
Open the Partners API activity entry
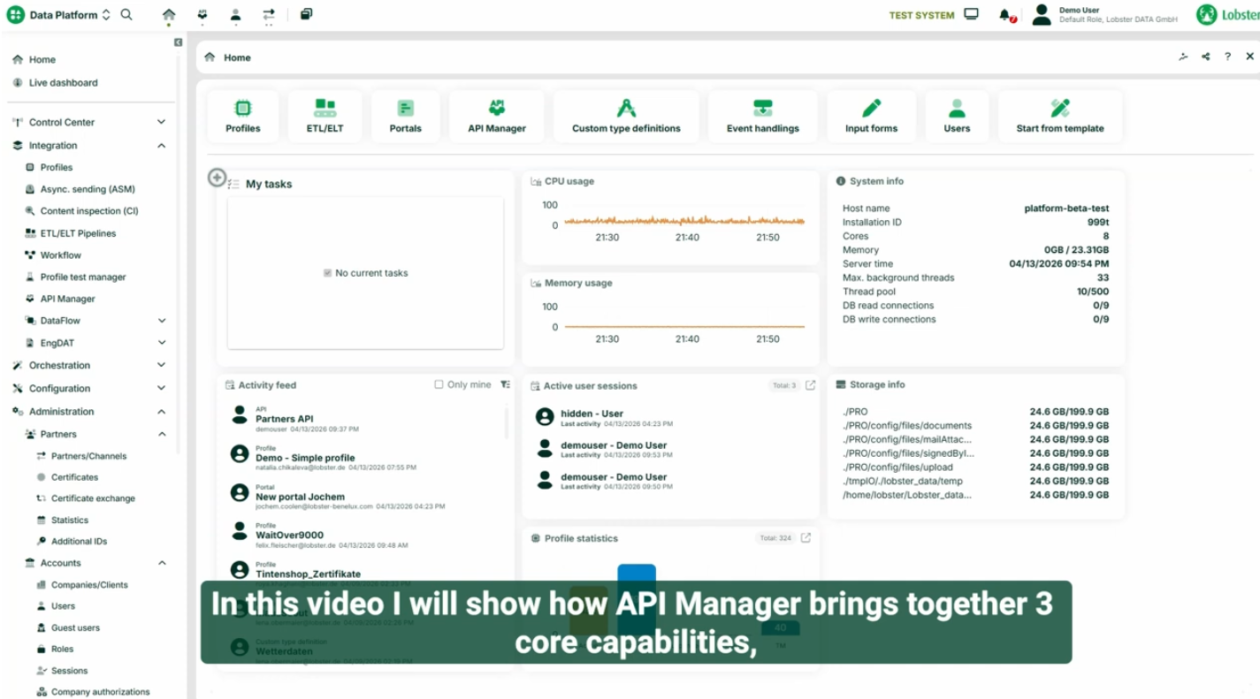pos(284,419)
